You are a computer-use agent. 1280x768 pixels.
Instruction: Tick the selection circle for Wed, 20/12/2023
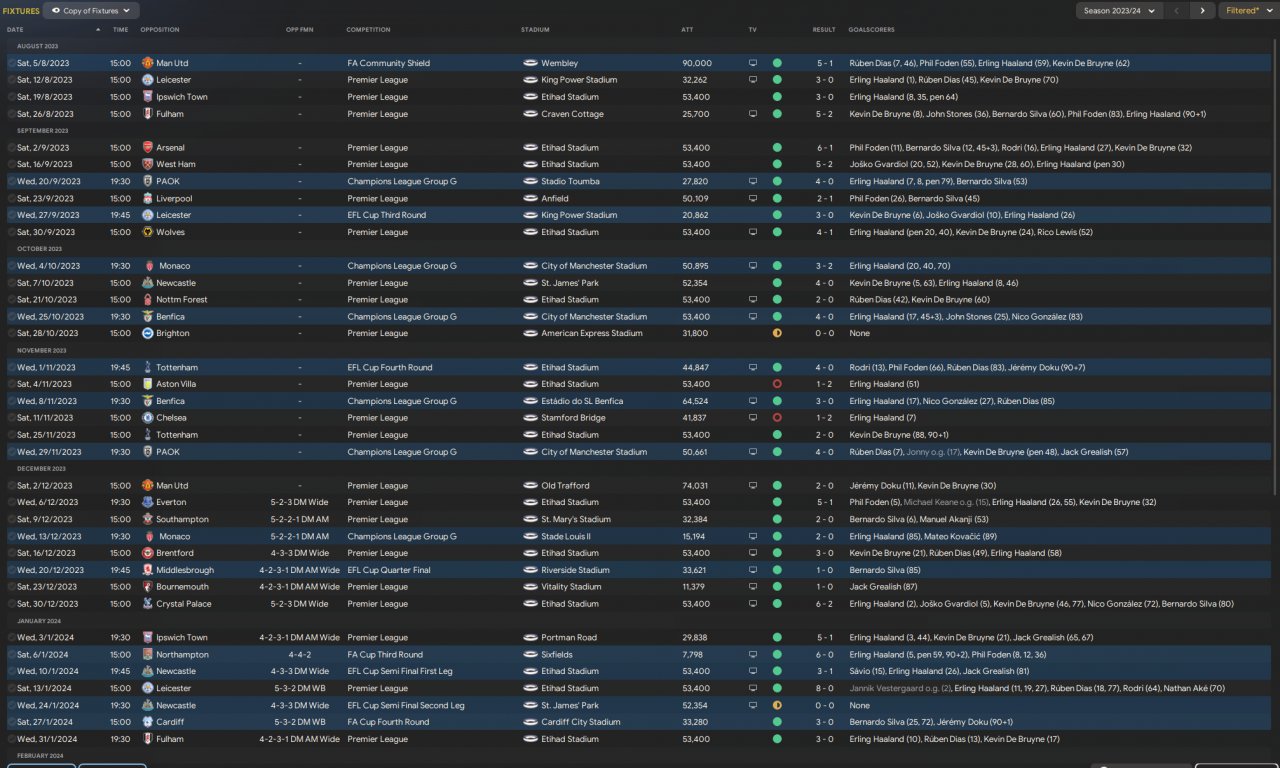pyautogui.click(x=12, y=570)
